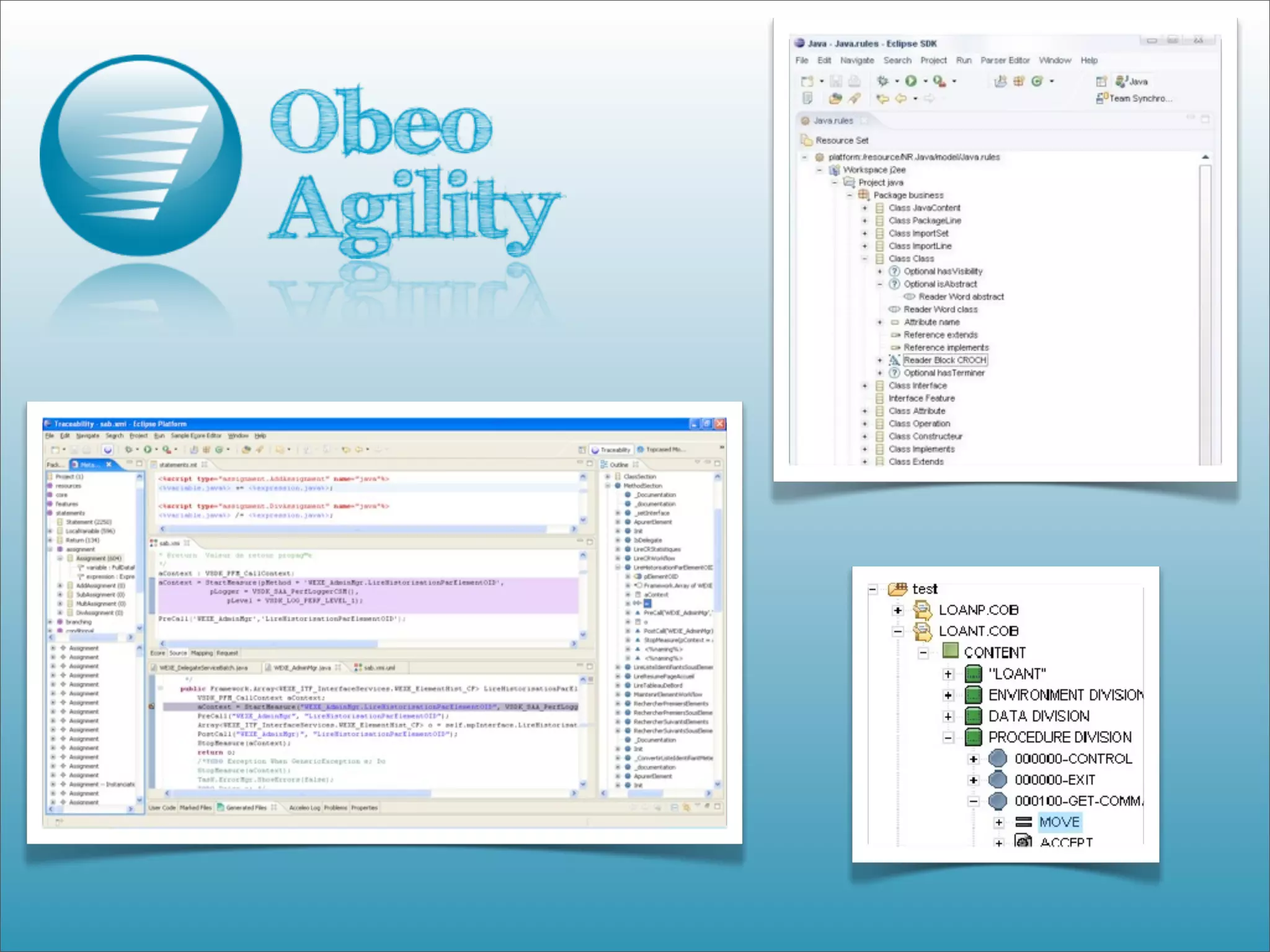
Task: Click the Debug bug toolbar icon
Action: pyautogui.click(x=882, y=81)
